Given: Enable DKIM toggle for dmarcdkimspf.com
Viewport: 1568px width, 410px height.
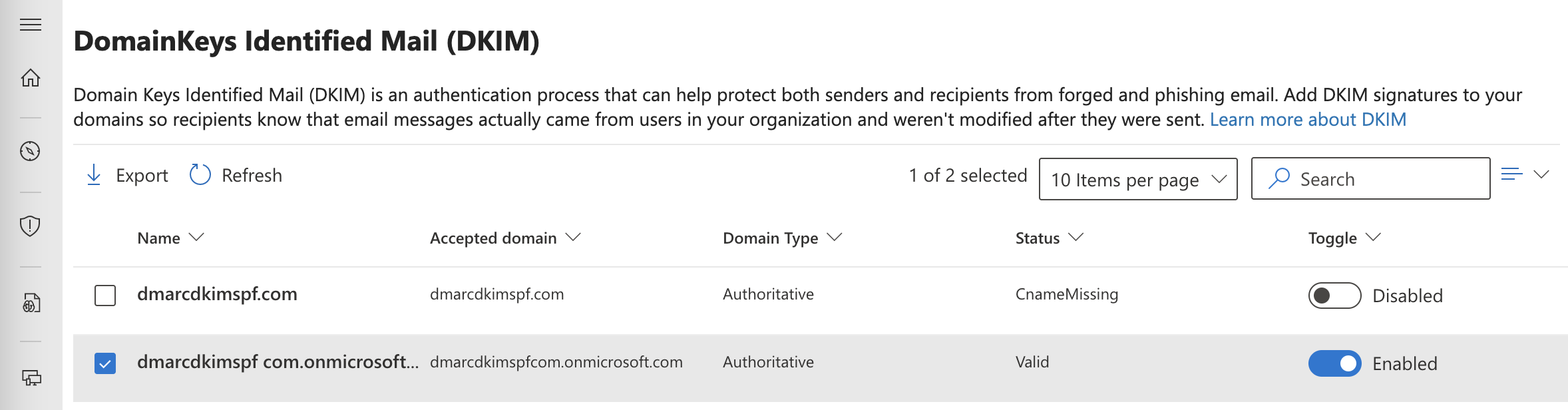Looking at the screenshot, I should pyautogui.click(x=1334, y=296).
